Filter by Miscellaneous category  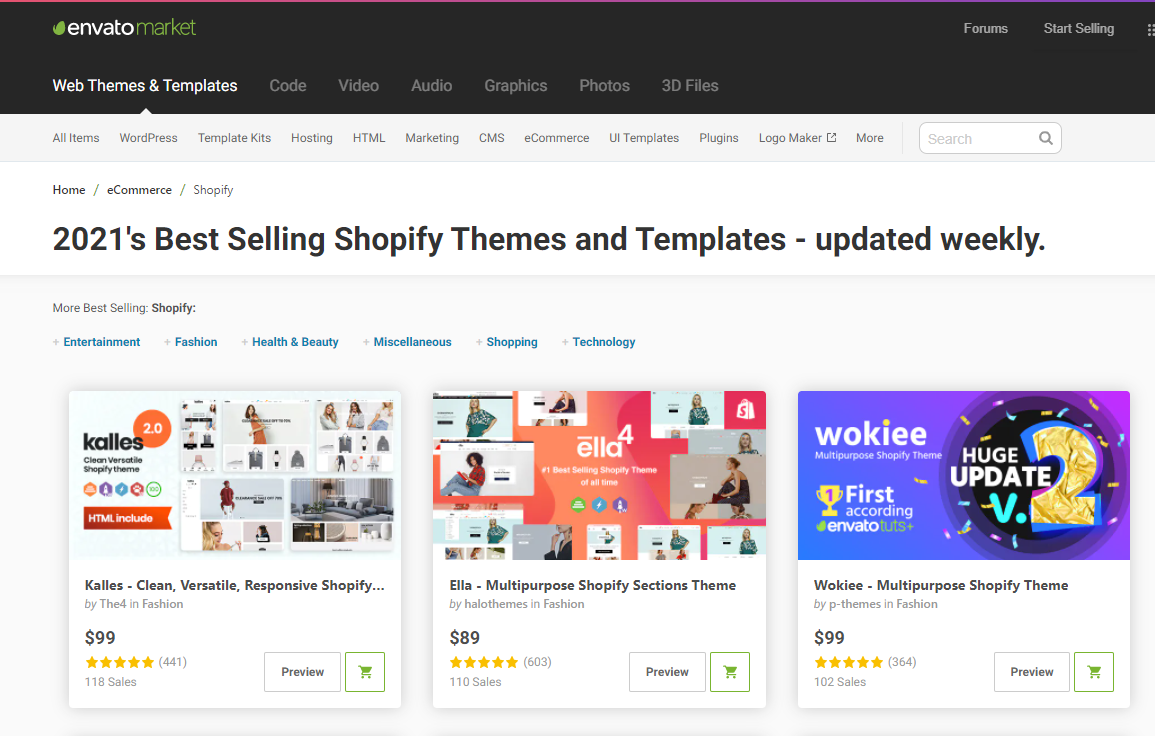(x=412, y=342)
